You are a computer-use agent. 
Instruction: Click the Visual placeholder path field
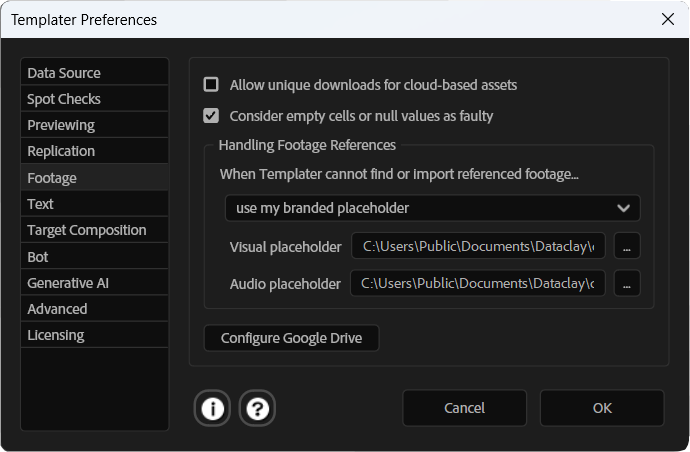[x=478, y=246]
